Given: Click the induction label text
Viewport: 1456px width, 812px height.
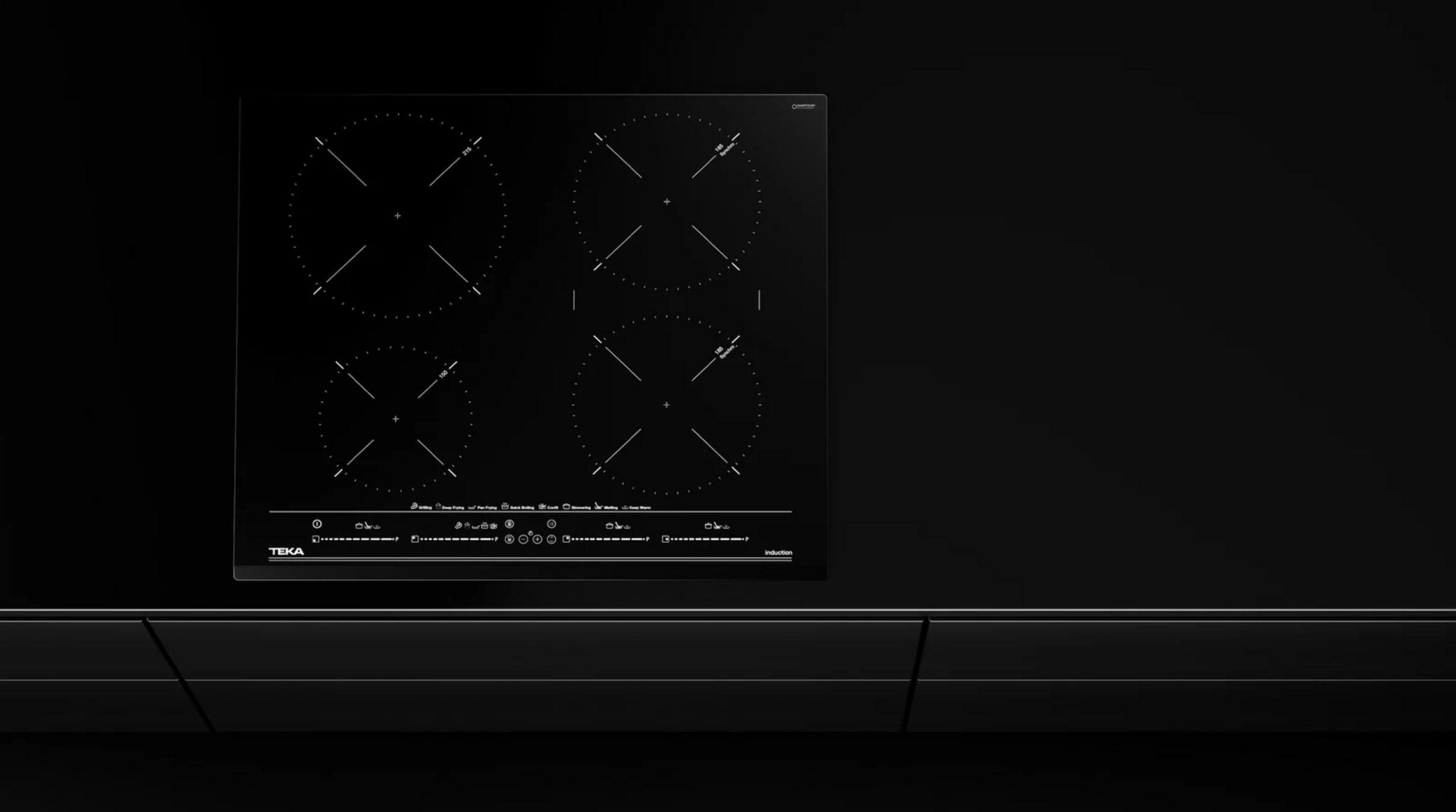Looking at the screenshot, I should click(778, 553).
